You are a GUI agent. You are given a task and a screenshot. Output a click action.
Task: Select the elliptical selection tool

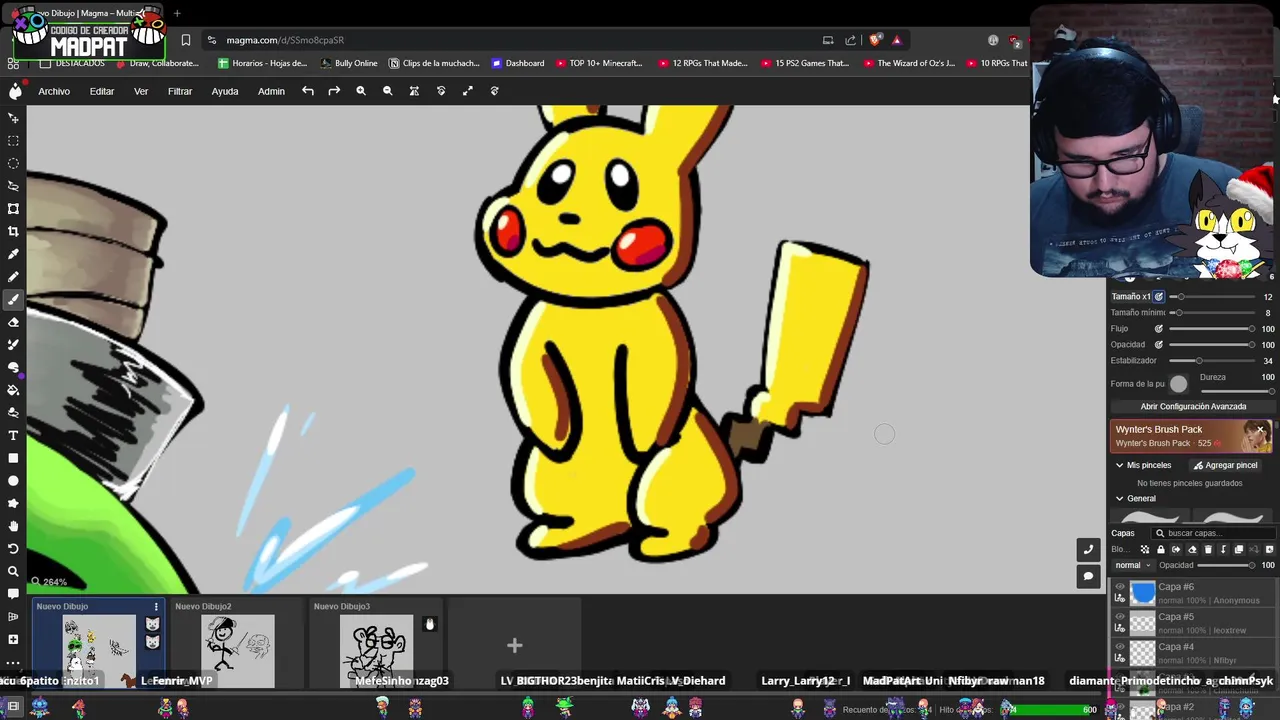(13, 163)
